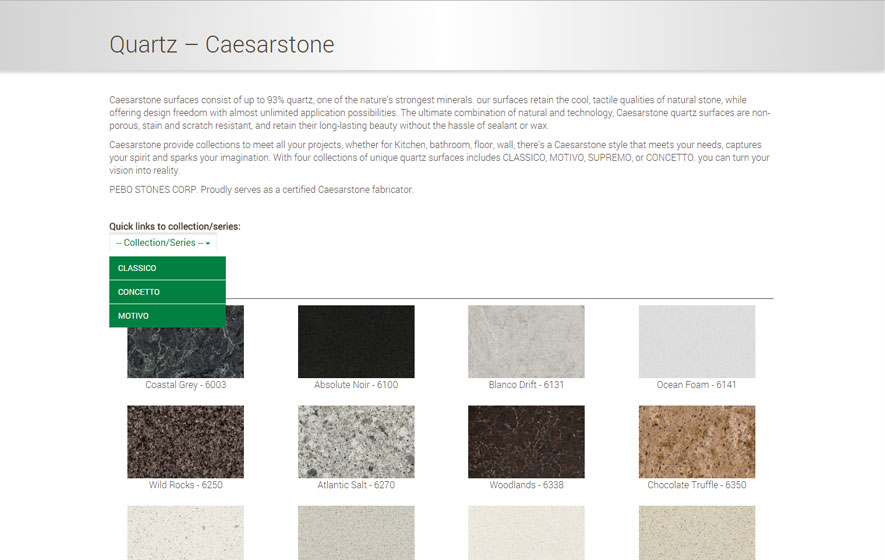The image size is (885, 560).
Task: Open the Woodlands 6338 swatch image
Action: [526, 441]
